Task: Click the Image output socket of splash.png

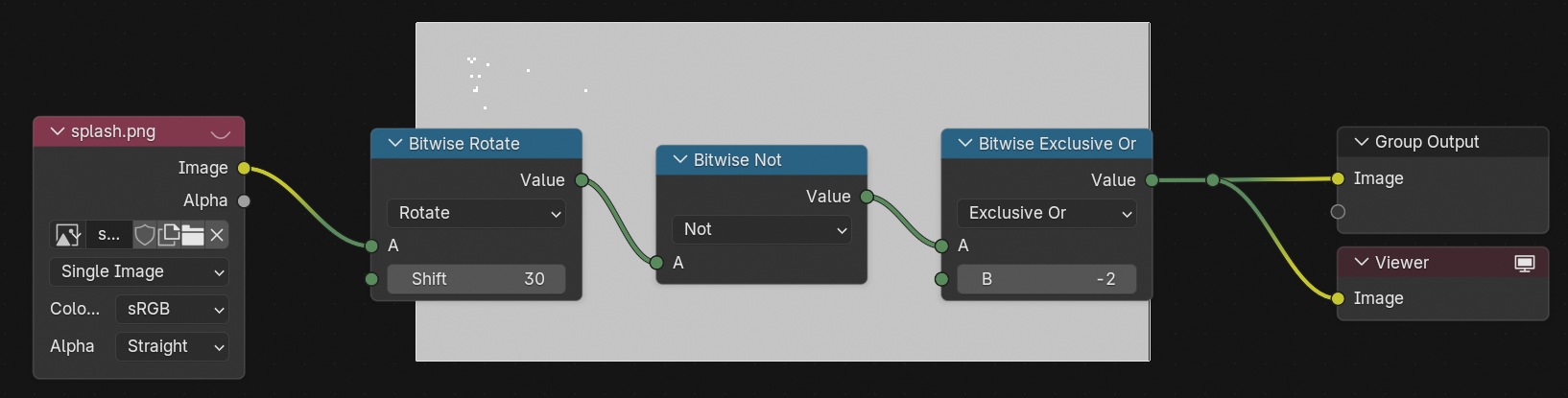Action: point(244,169)
